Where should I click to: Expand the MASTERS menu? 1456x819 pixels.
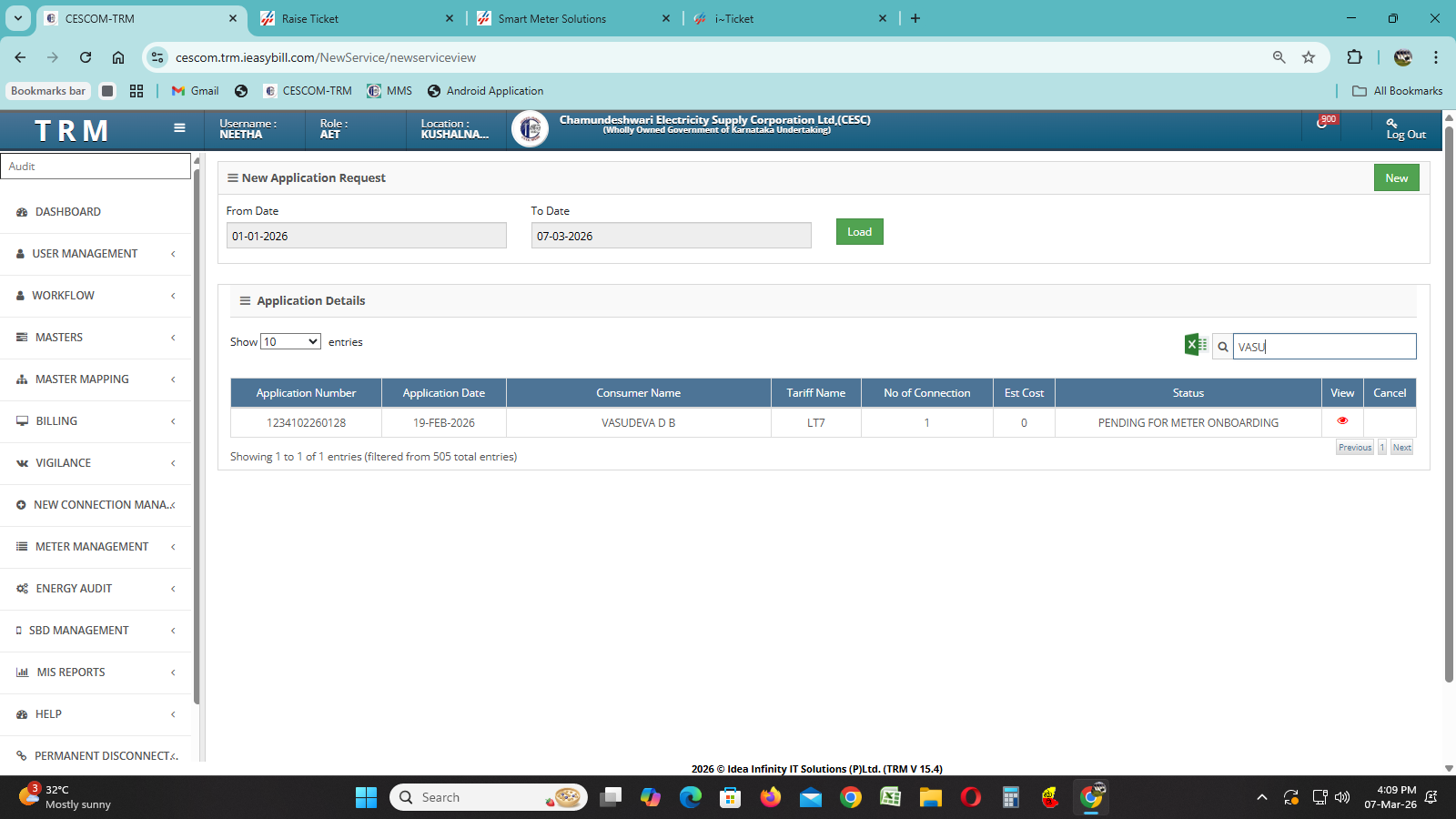96,338
